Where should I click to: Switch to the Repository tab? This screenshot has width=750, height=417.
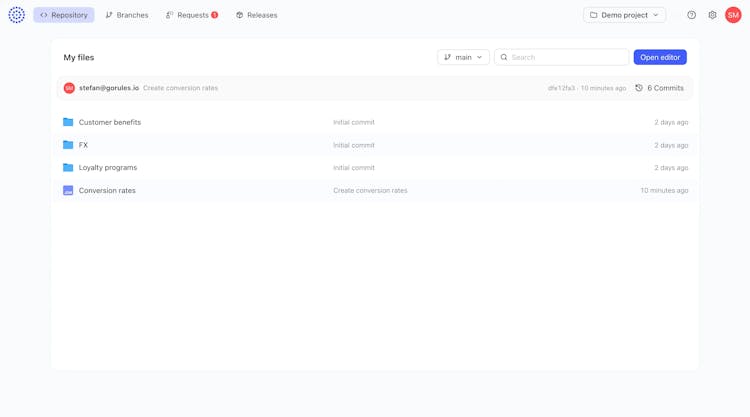click(x=64, y=15)
